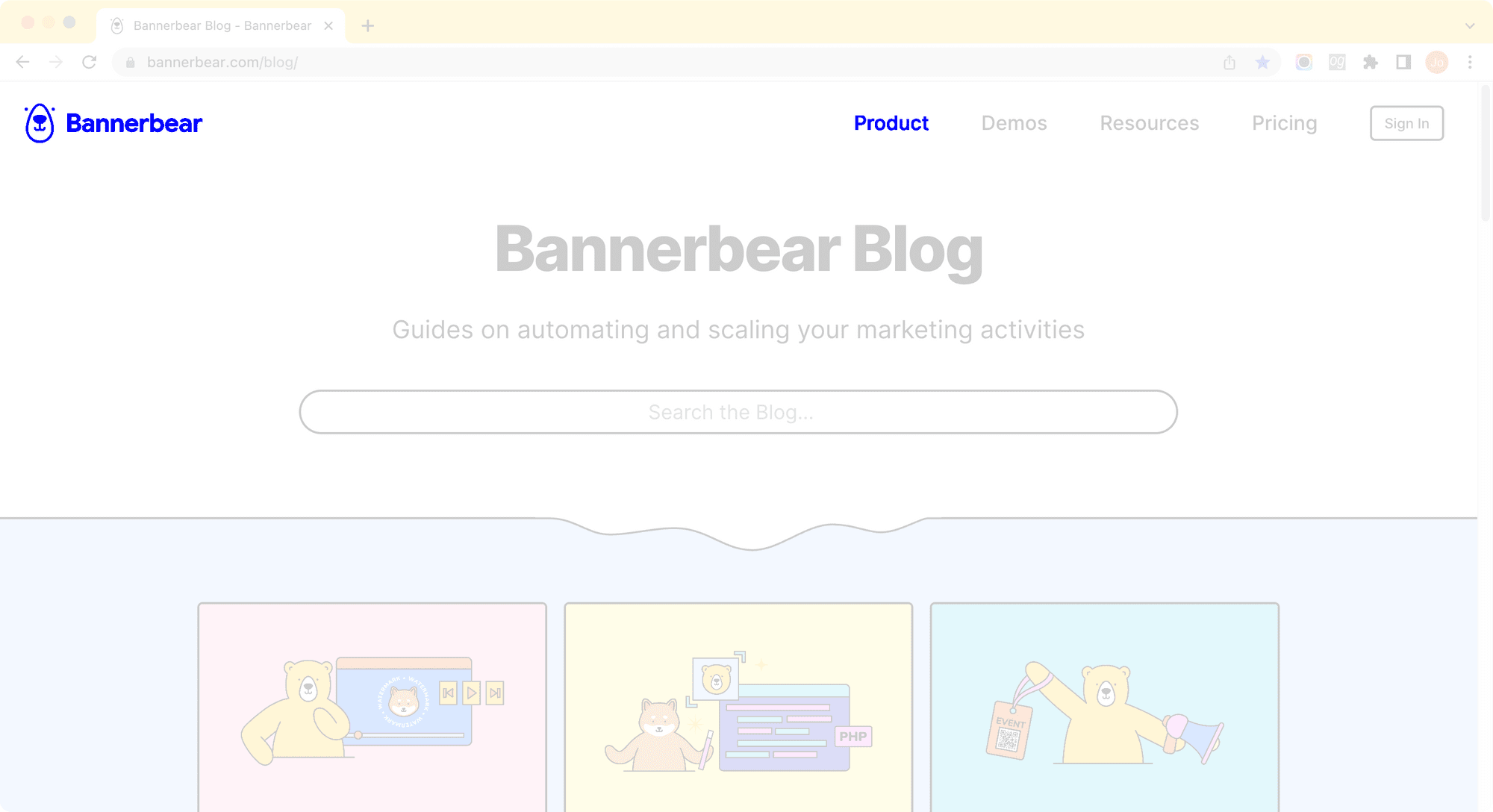Click the browser refresh icon
The image size is (1493, 812).
click(x=89, y=62)
